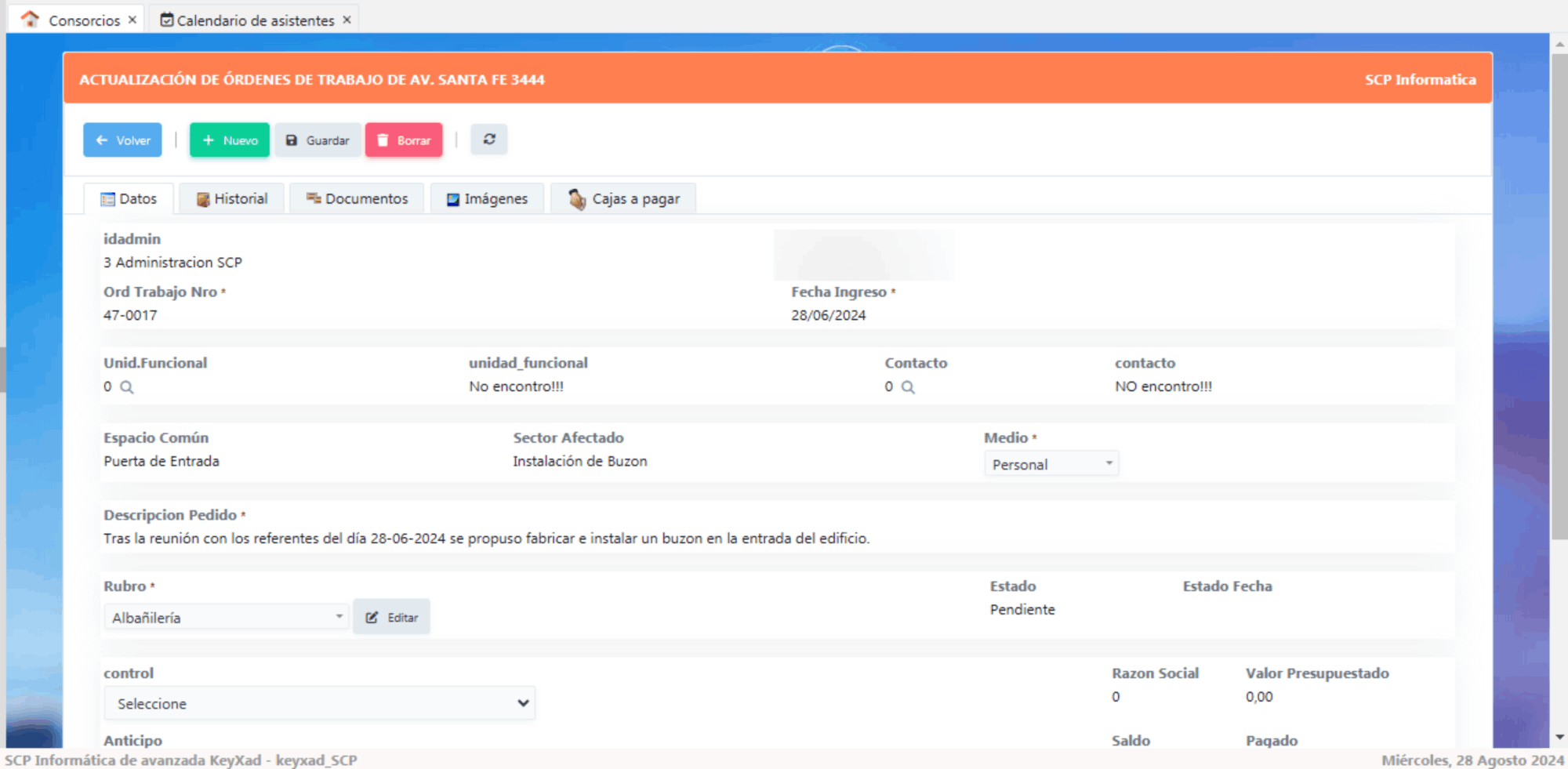The height and width of the screenshot is (769, 1568).
Task: Create a new order with Nuevo
Action: coord(230,140)
